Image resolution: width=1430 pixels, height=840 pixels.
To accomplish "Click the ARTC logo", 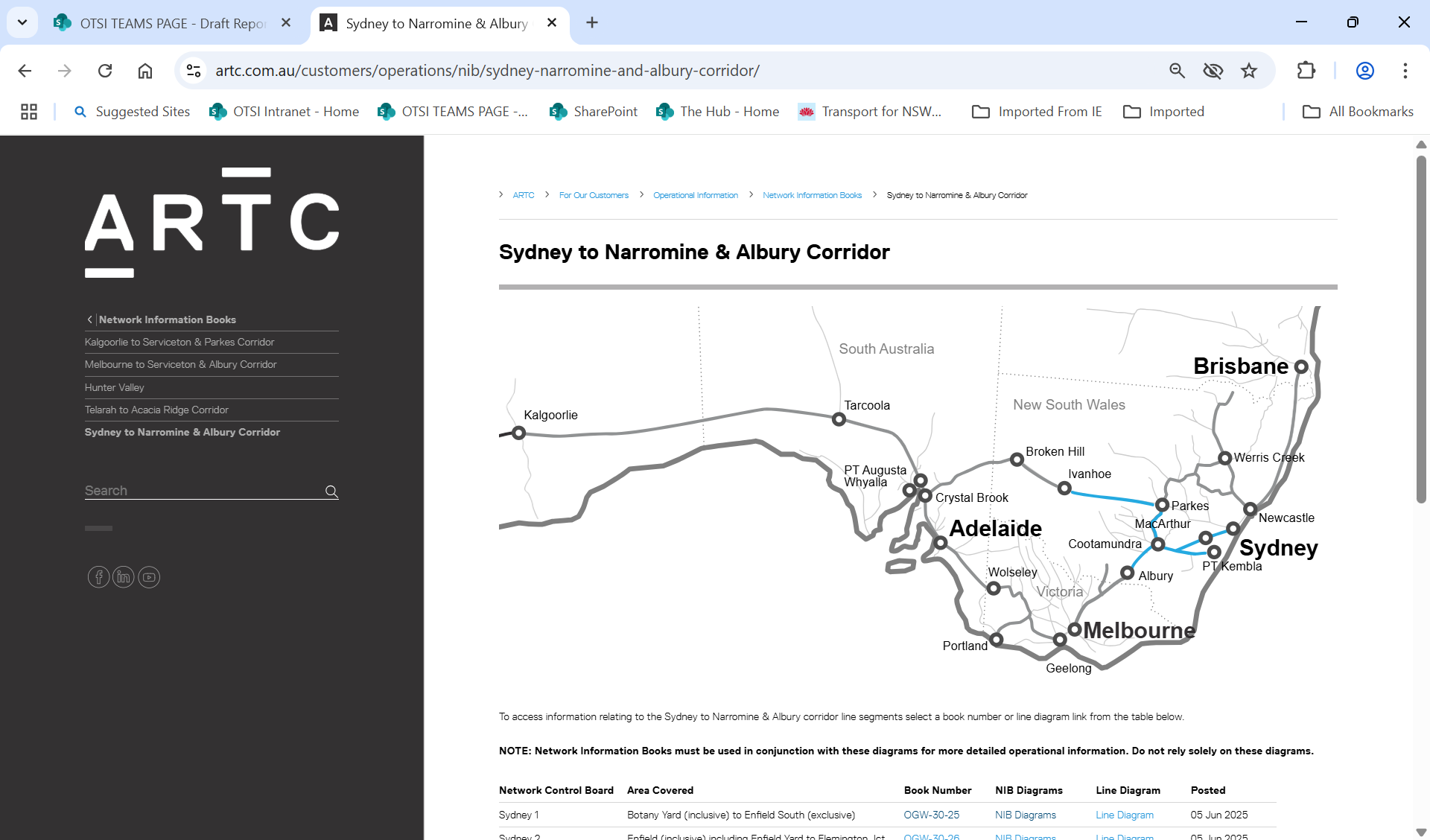I will (212, 223).
